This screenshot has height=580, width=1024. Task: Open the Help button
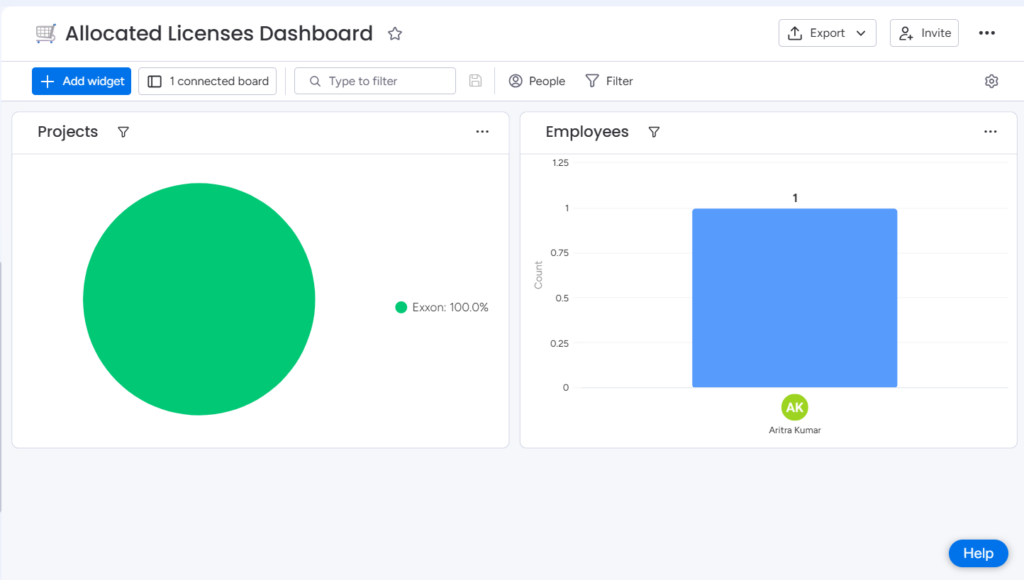click(977, 553)
